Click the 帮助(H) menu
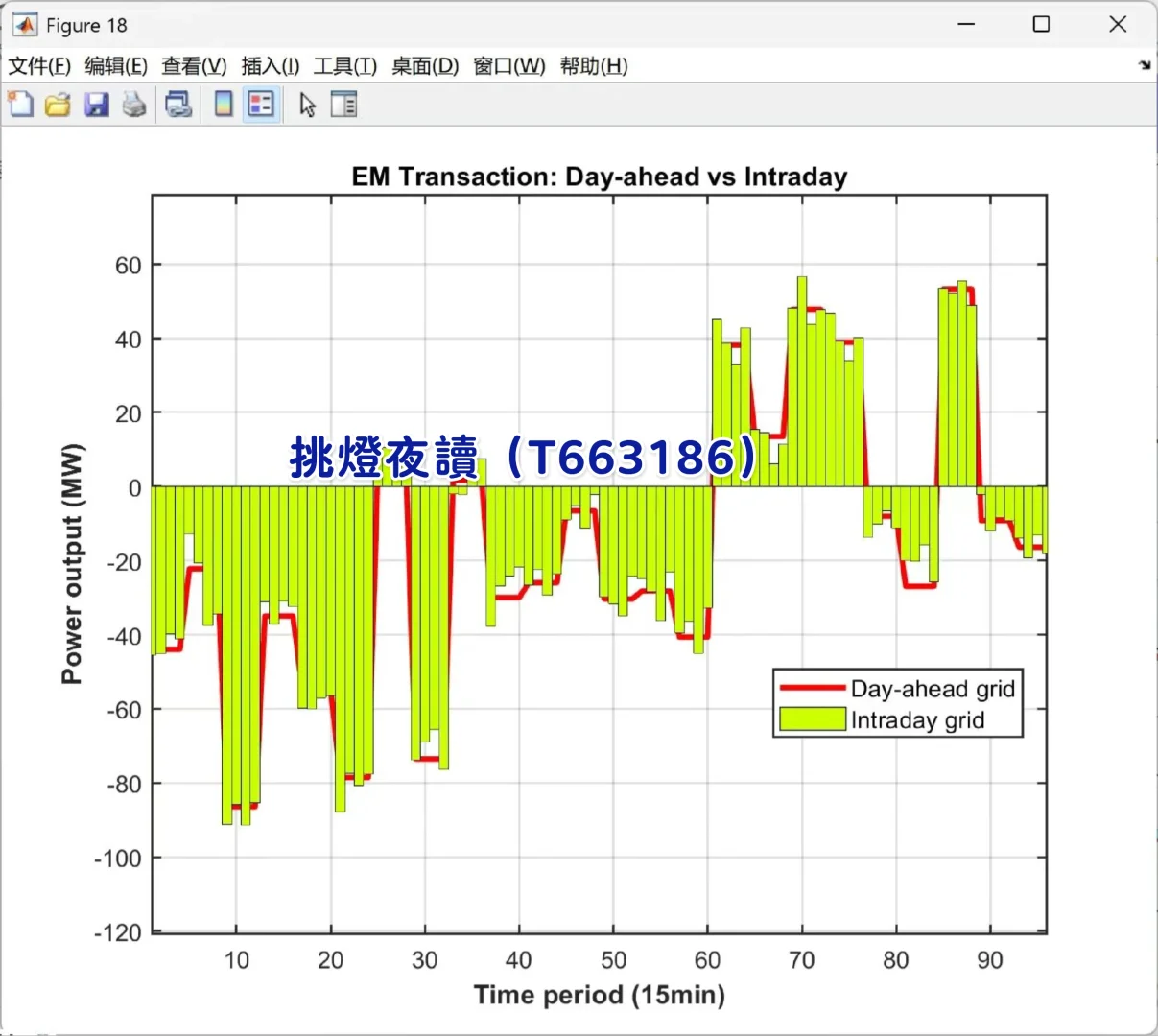This screenshot has height=1036, width=1158. (x=594, y=65)
